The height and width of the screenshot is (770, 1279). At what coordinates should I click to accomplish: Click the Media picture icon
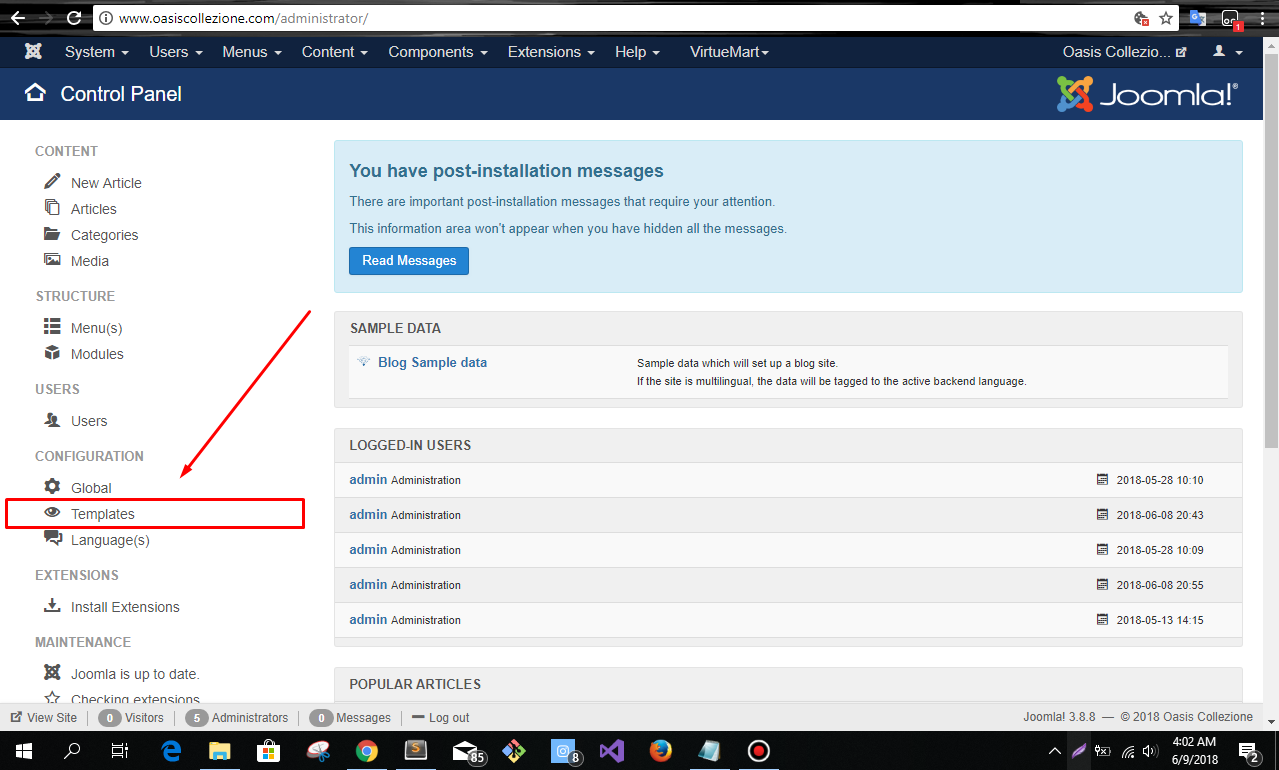[52, 260]
